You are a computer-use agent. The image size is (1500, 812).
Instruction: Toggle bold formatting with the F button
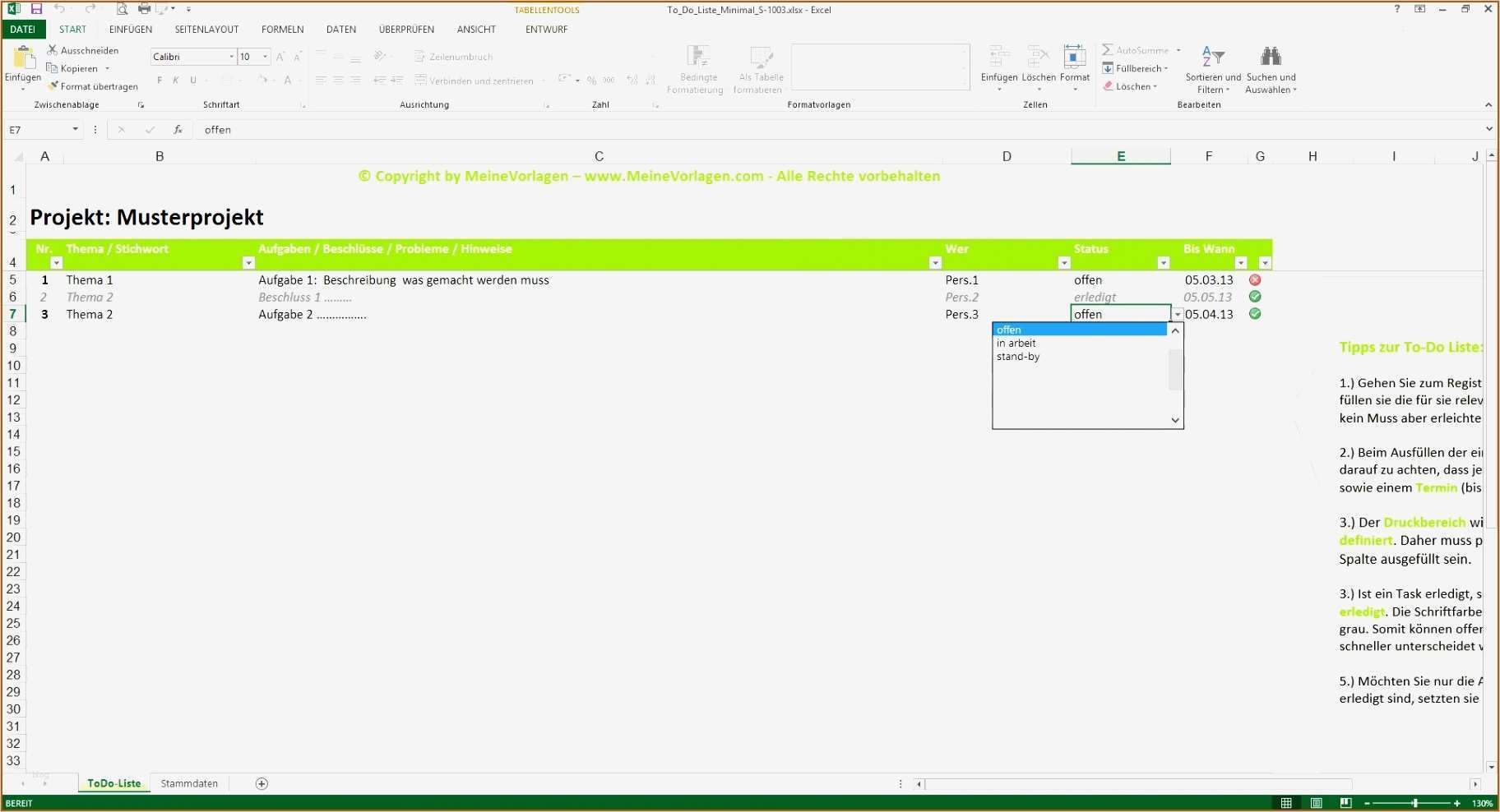pyautogui.click(x=160, y=81)
